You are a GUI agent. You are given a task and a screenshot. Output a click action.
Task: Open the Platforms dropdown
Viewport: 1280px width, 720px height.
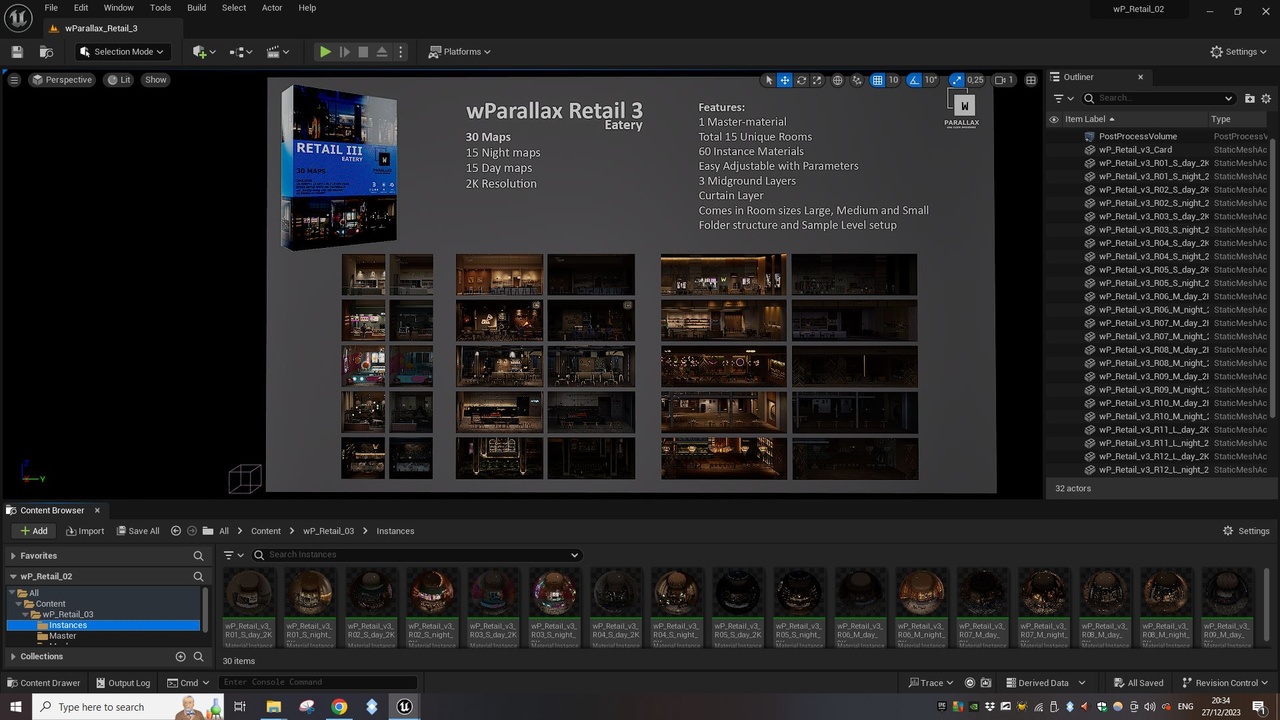pos(459,52)
